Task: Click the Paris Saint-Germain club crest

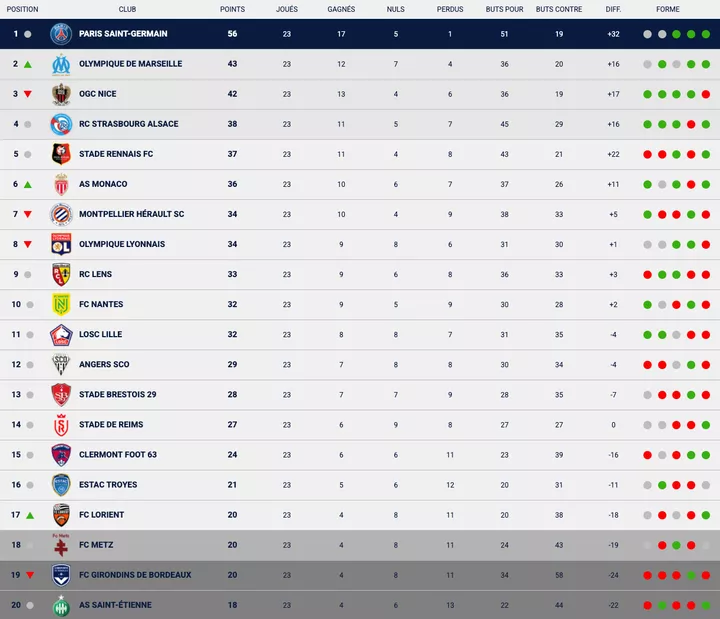Action: coord(61,34)
